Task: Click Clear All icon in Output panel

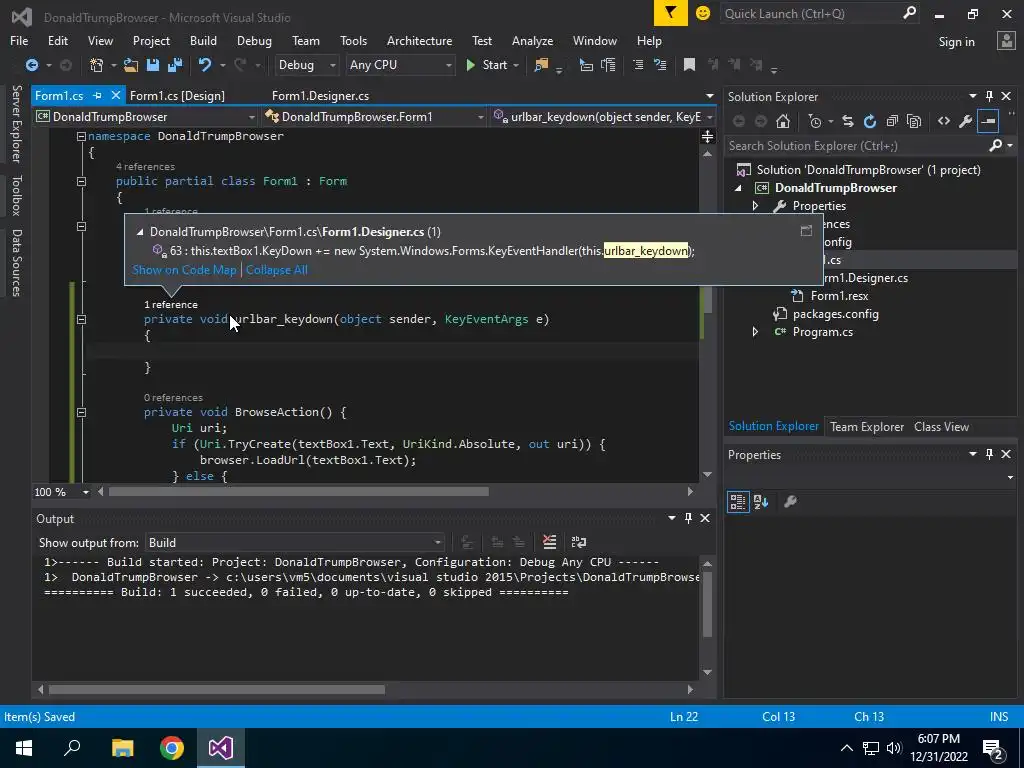Action: pos(549,542)
